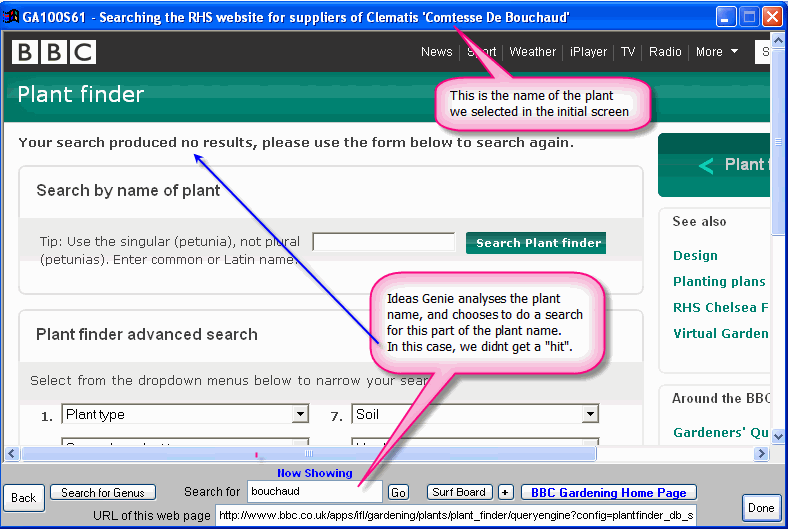The image size is (788, 529).
Task: Click the horizontal scrollbar left arrow
Action: (x=12, y=454)
